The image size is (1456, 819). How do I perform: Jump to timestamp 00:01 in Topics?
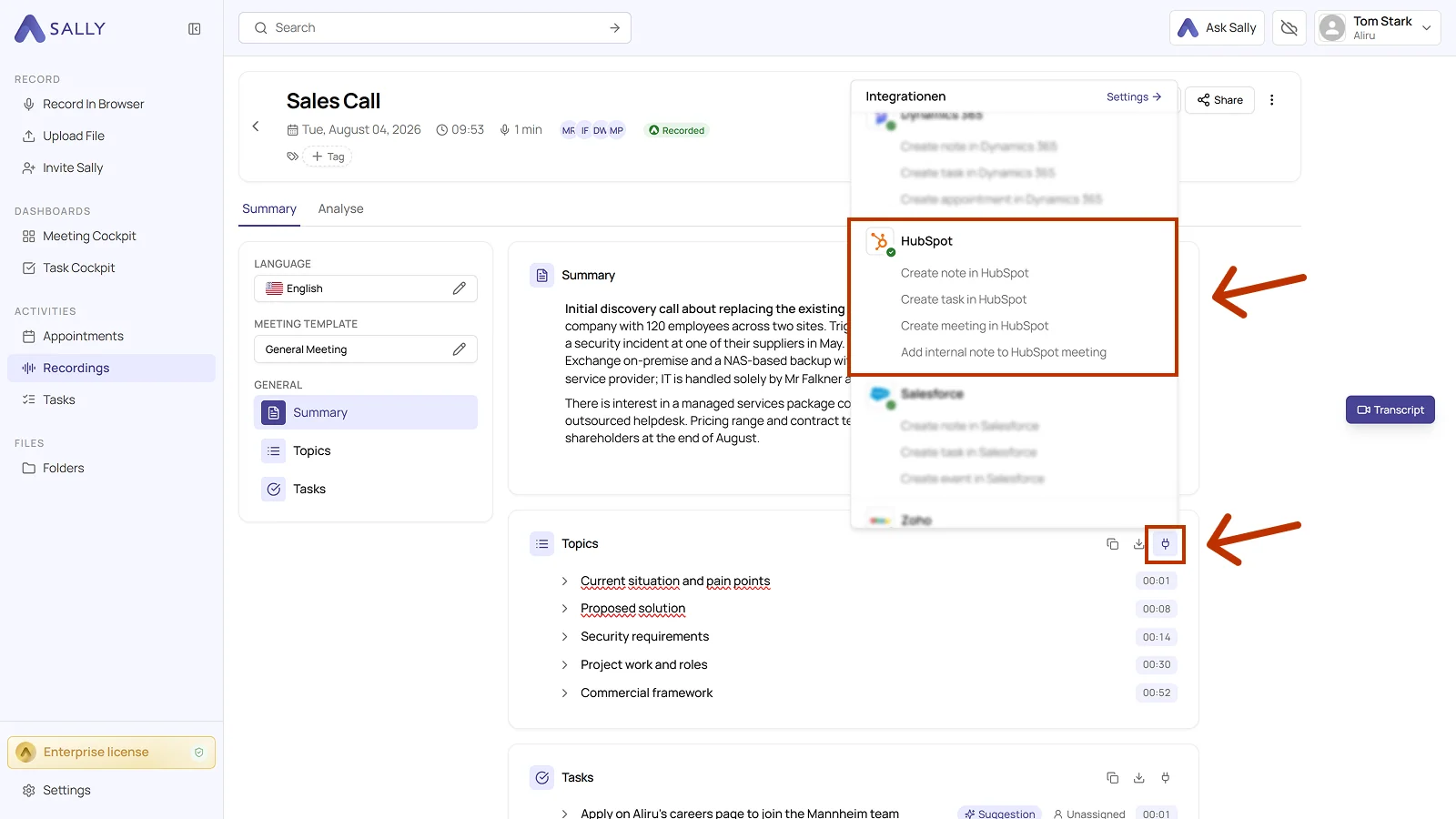click(1157, 581)
